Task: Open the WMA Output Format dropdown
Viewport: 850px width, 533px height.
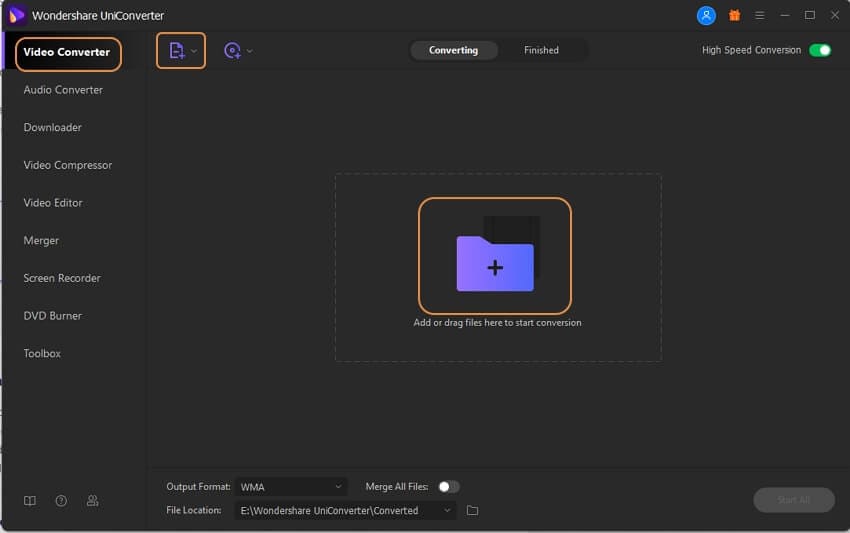Action: (291, 487)
